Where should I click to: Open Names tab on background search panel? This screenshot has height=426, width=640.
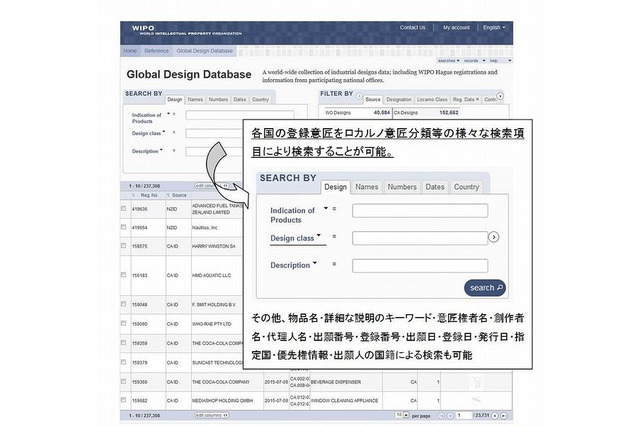coord(195,99)
